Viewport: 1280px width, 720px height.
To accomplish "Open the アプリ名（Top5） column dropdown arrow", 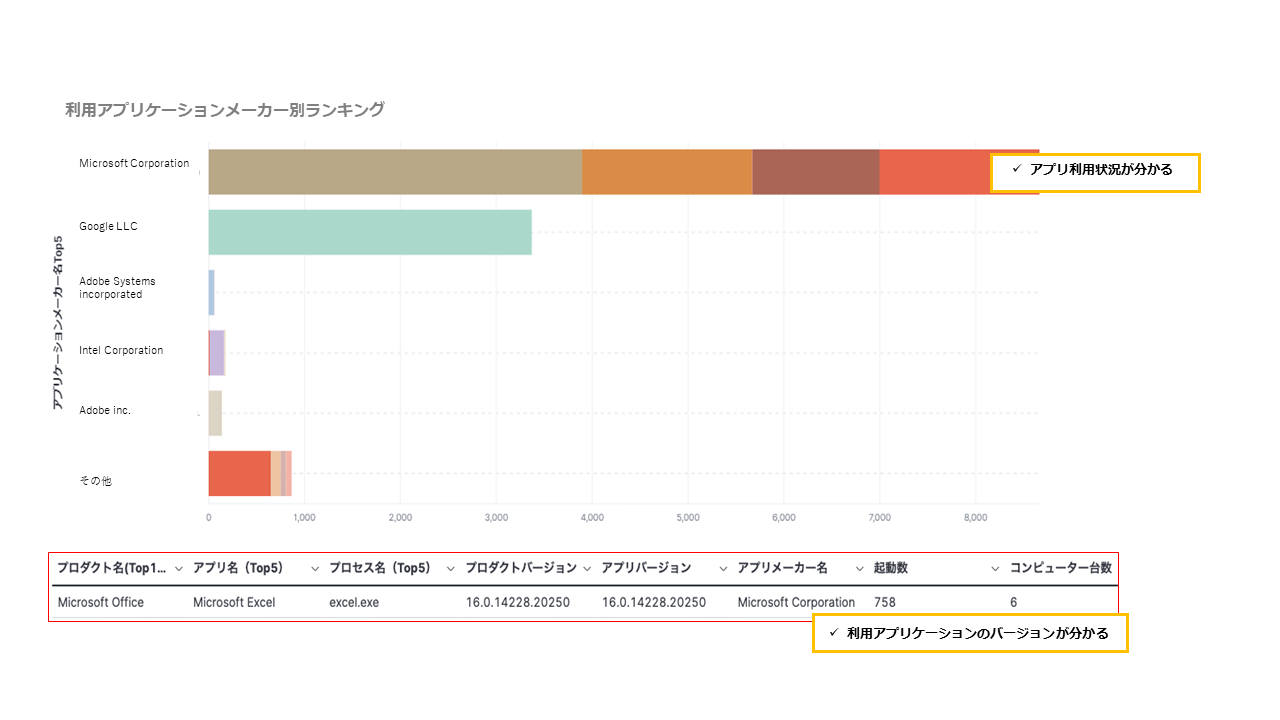I will click(315, 568).
